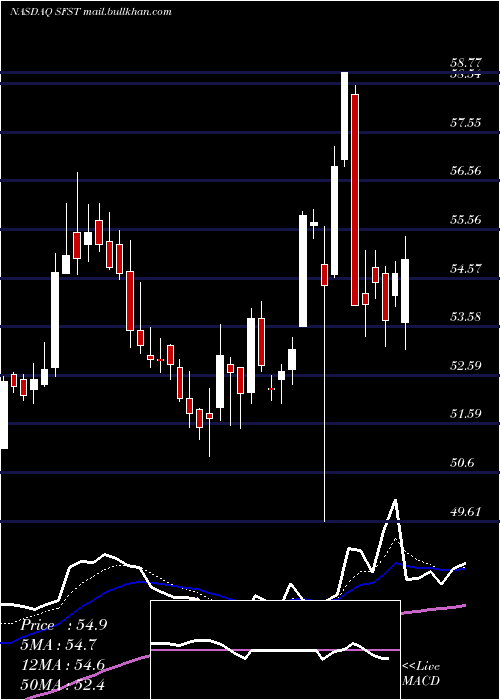Select the 49.61 price level label
The width and height of the screenshot is (500, 700).
(466, 512)
